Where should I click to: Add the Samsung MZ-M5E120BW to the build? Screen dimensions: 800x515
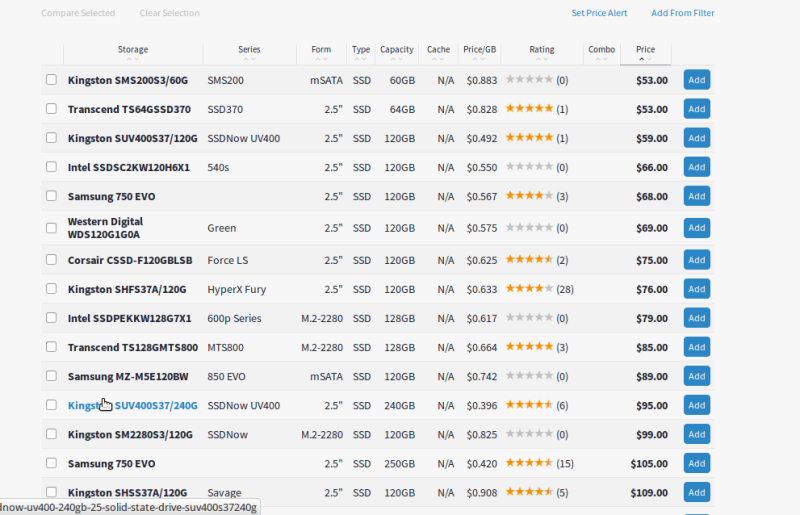click(x=696, y=376)
